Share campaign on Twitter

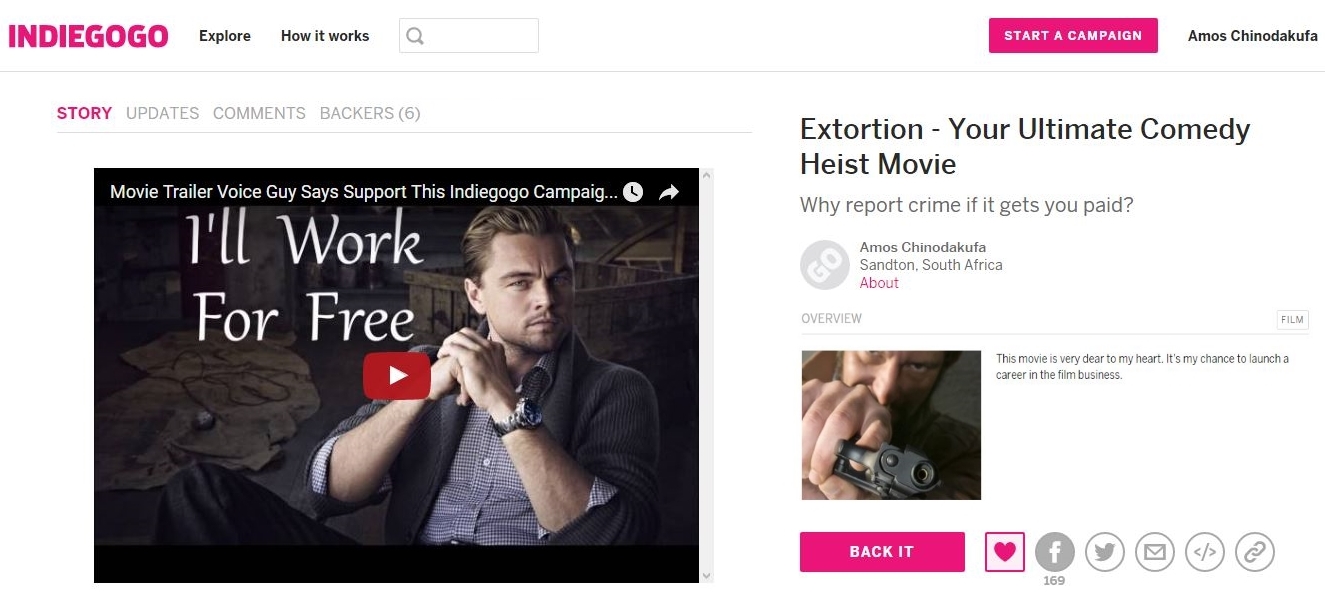tap(1104, 551)
